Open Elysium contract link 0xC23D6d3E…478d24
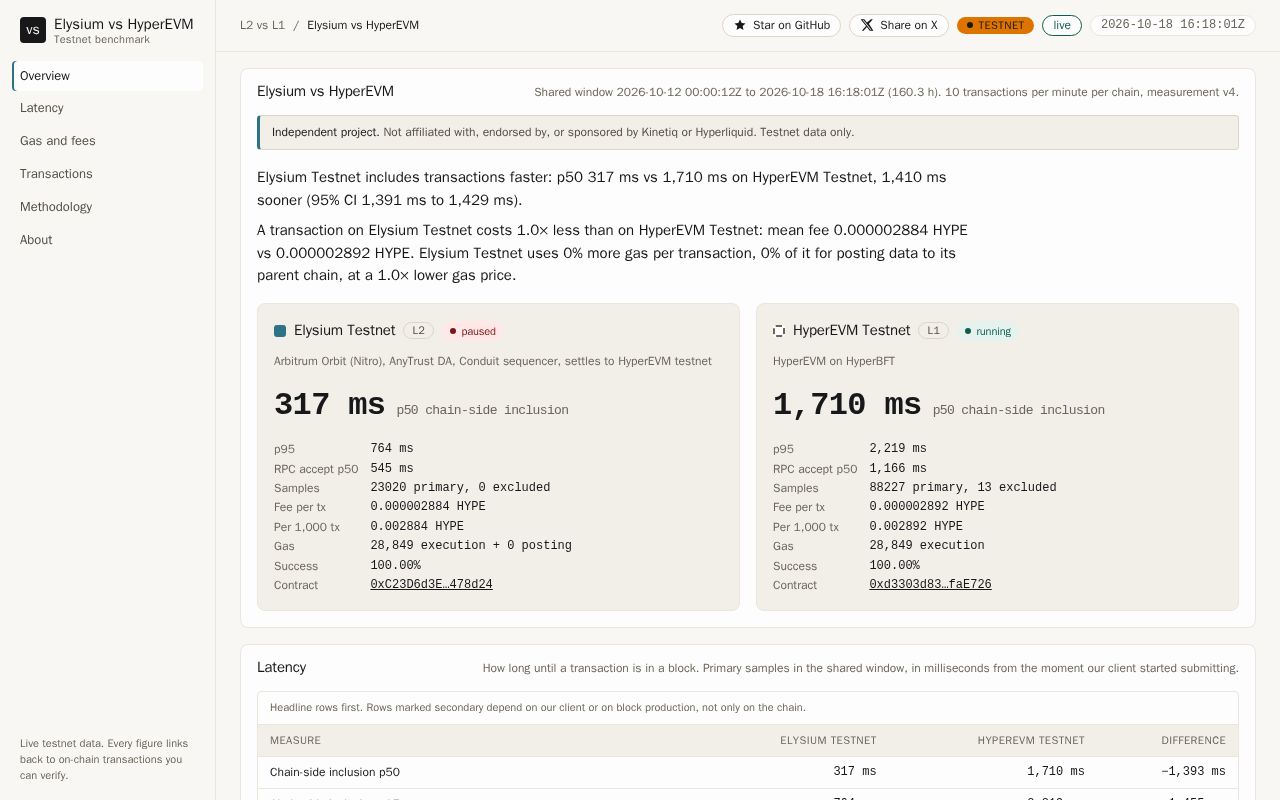This screenshot has height=800, width=1280. click(x=431, y=585)
